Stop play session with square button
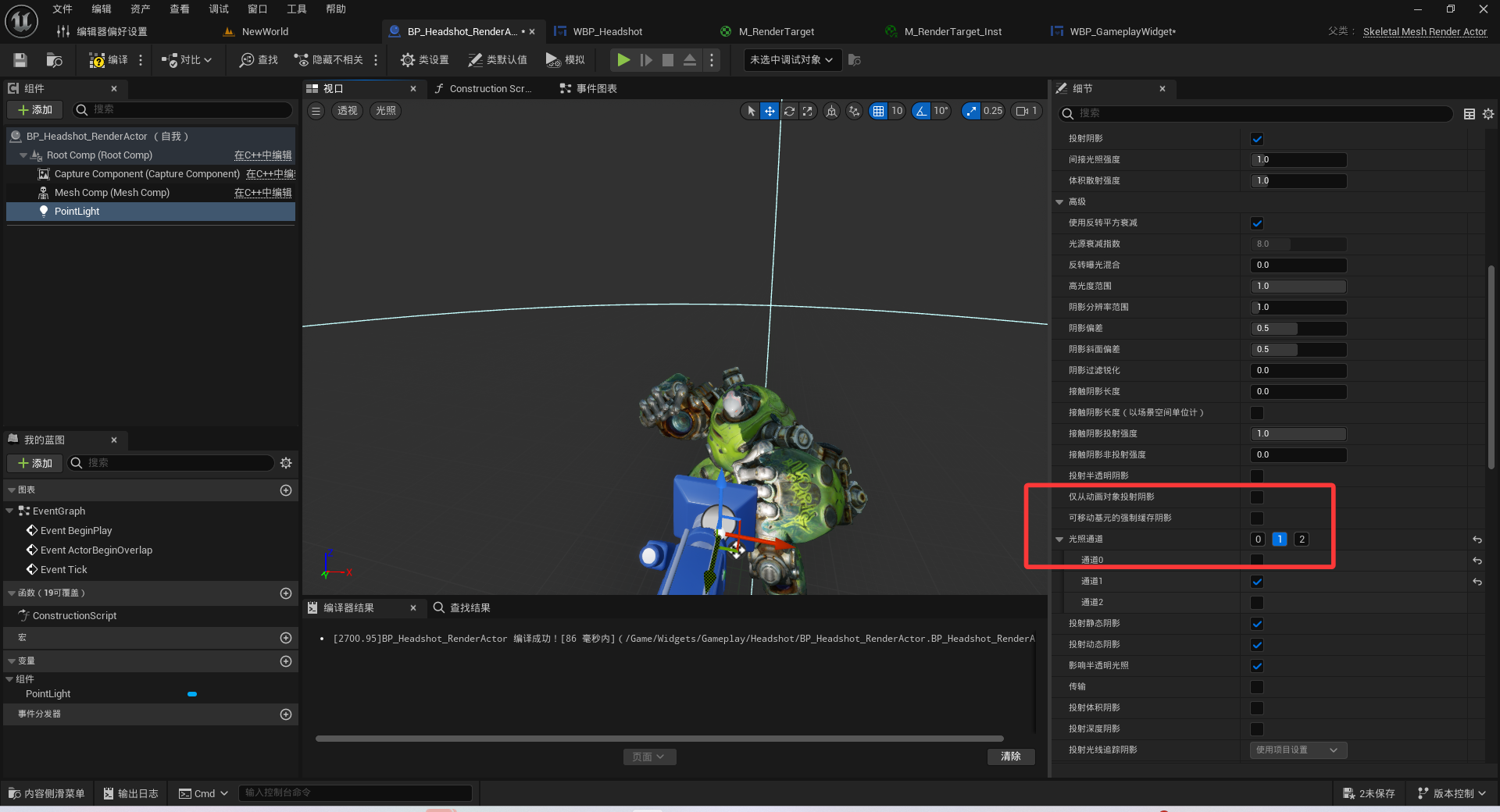Screen dimensions: 1500x812 click(x=668, y=60)
